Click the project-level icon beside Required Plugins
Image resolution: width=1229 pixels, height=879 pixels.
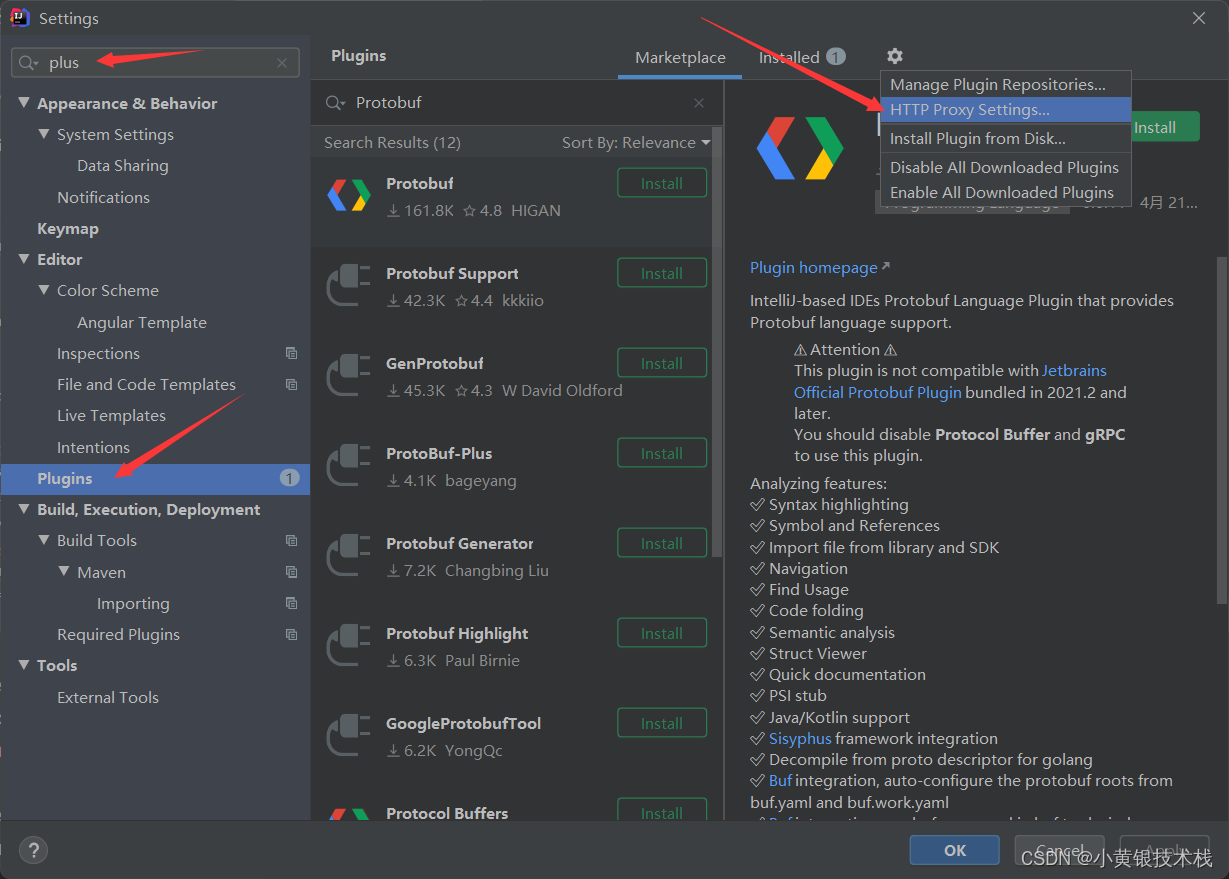(x=291, y=634)
